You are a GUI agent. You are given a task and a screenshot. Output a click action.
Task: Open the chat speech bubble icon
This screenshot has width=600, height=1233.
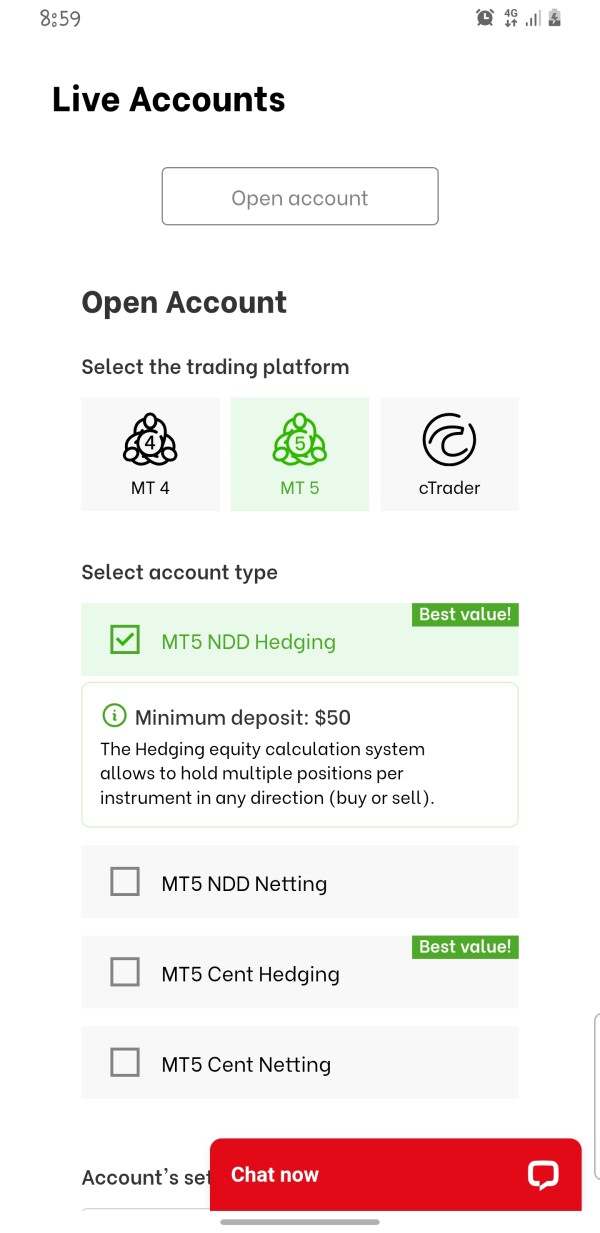543,1175
